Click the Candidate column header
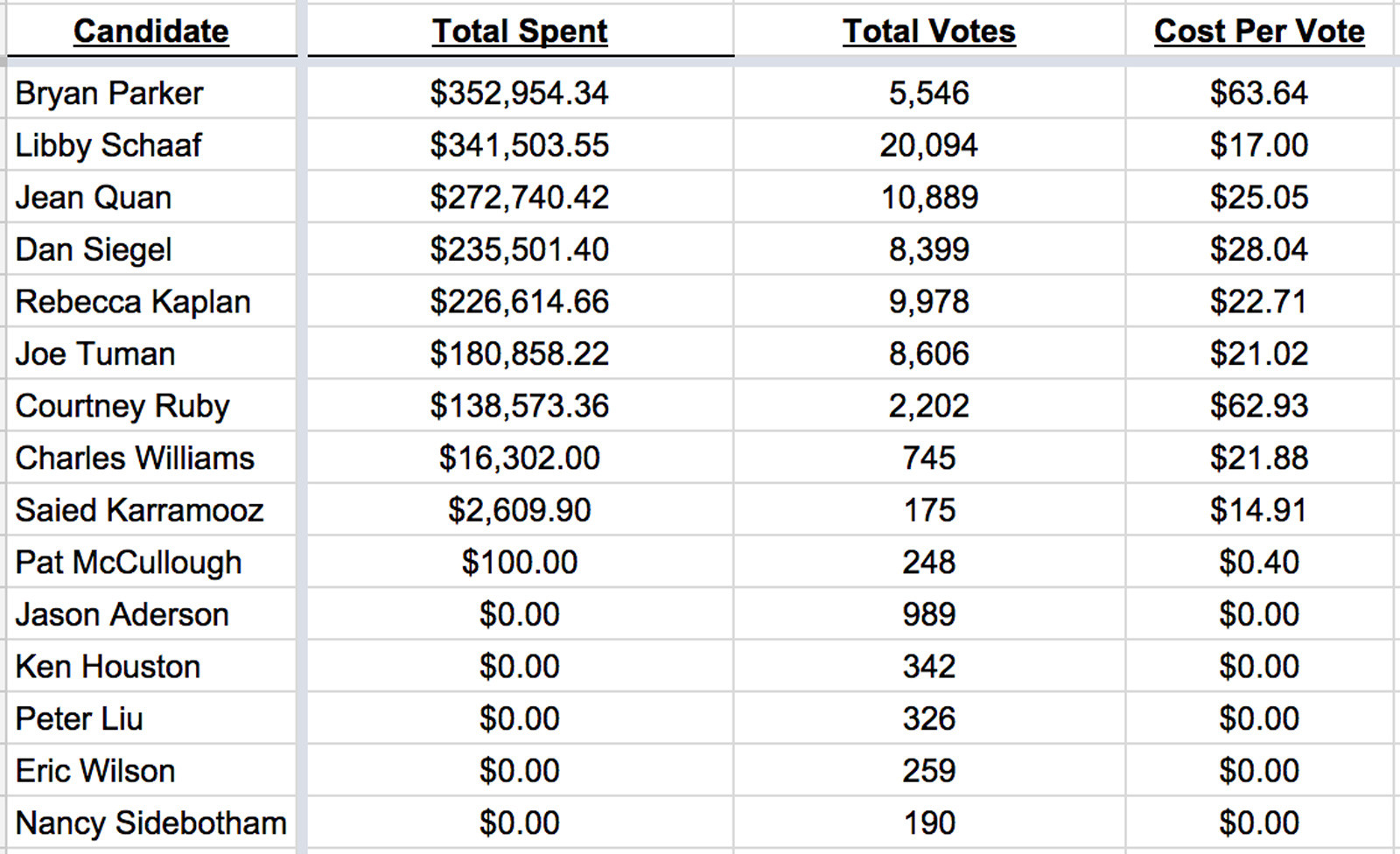The image size is (1400, 854). [150, 31]
